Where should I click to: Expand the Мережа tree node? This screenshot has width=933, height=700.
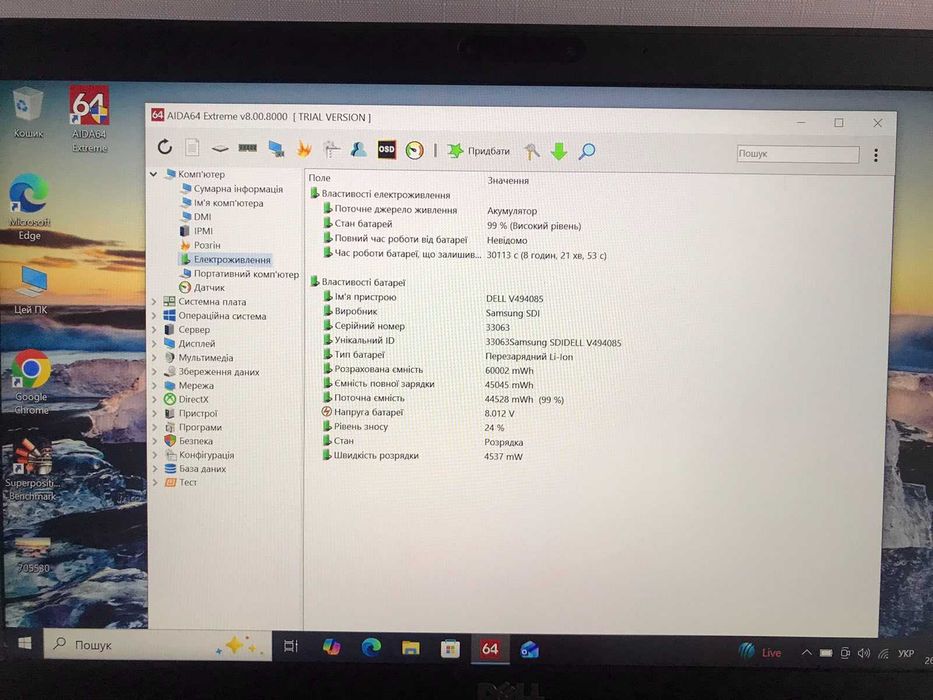point(155,386)
